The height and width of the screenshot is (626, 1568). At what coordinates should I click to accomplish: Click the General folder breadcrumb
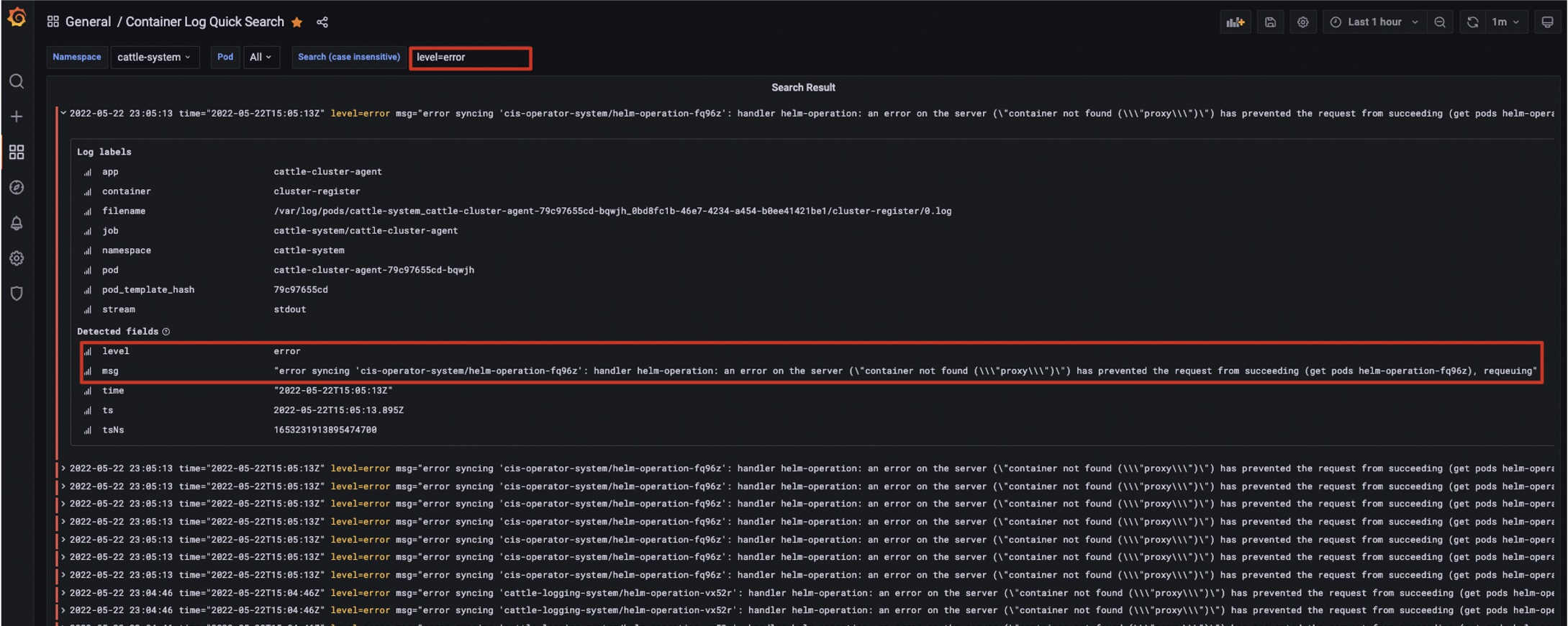(x=88, y=22)
